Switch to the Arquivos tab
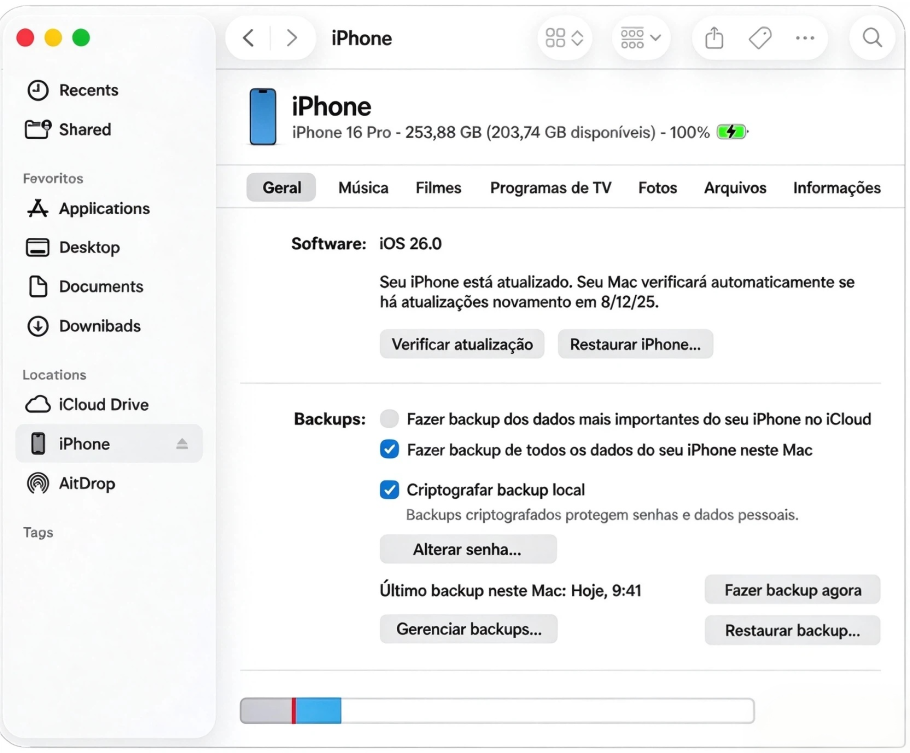910x753 pixels. tap(735, 188)
